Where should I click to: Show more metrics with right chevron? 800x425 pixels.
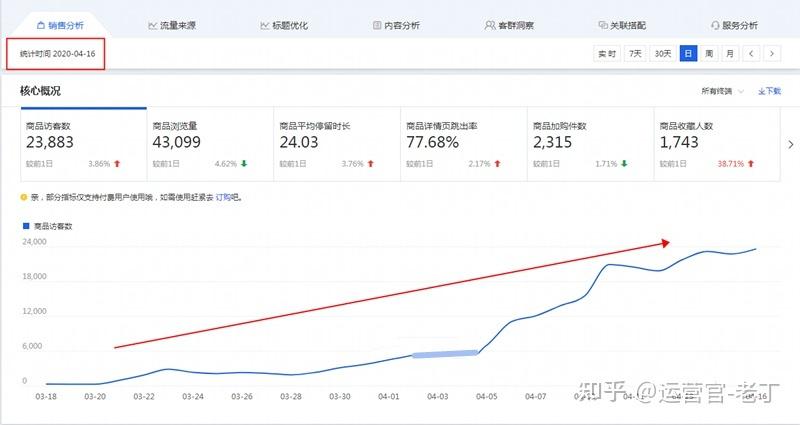pos(791,144)
